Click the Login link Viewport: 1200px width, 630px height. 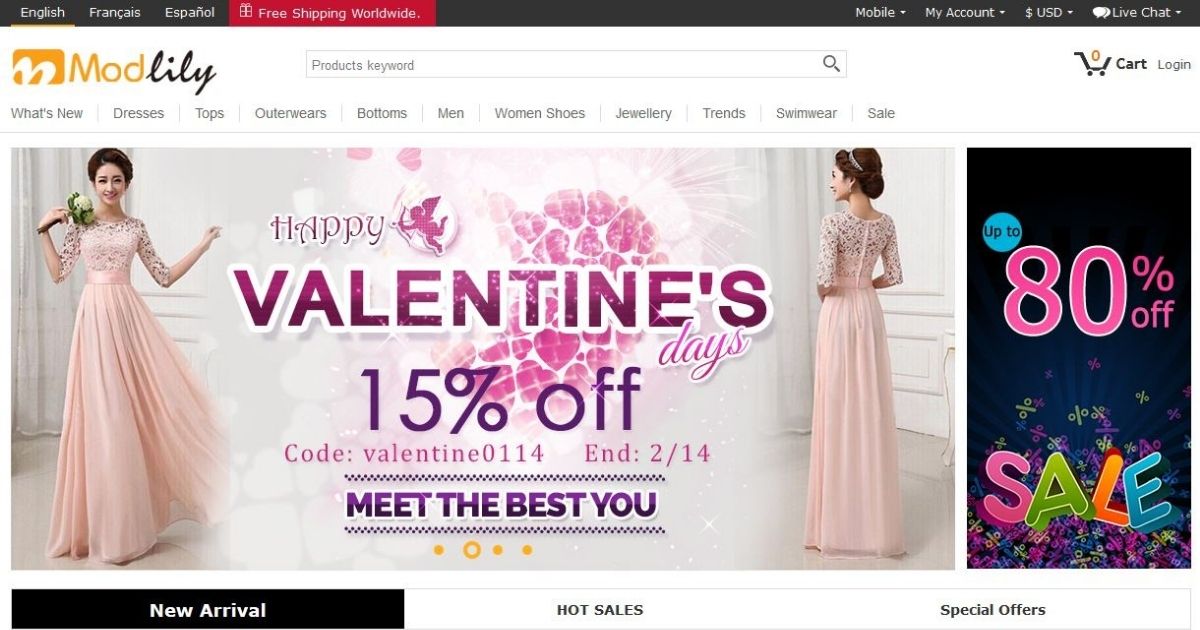(1174, 64)
